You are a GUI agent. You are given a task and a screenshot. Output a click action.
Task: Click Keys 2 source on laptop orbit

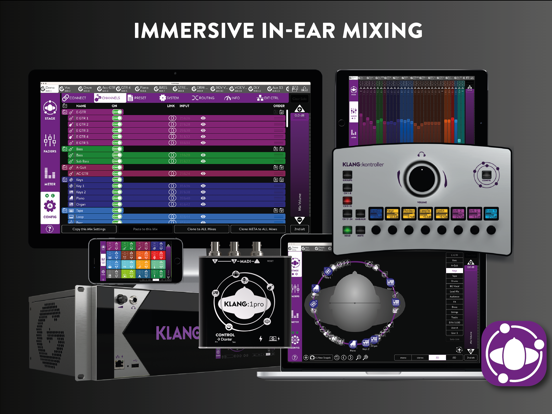366,342
